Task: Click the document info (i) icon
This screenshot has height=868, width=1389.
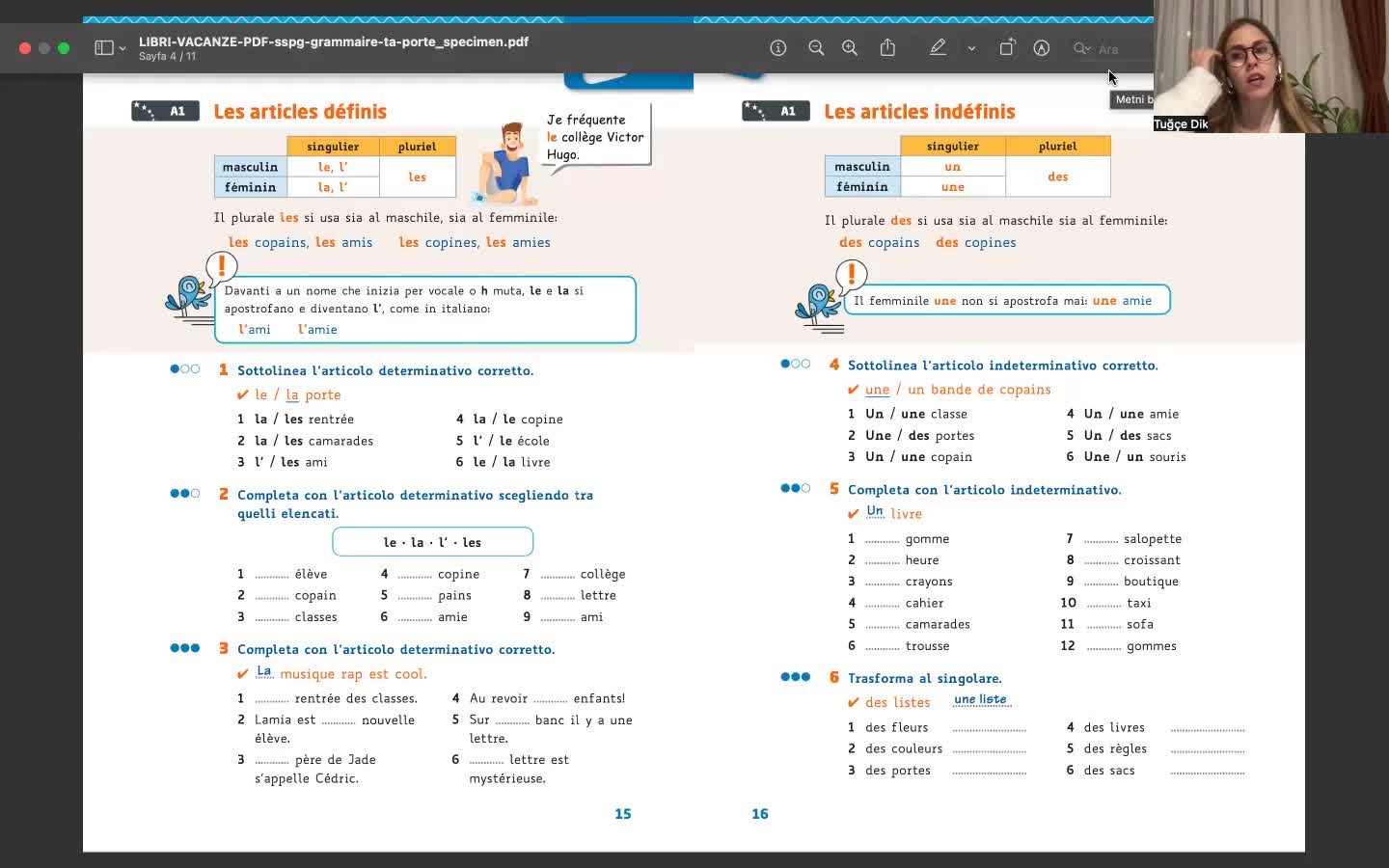Action: (778, 48)
